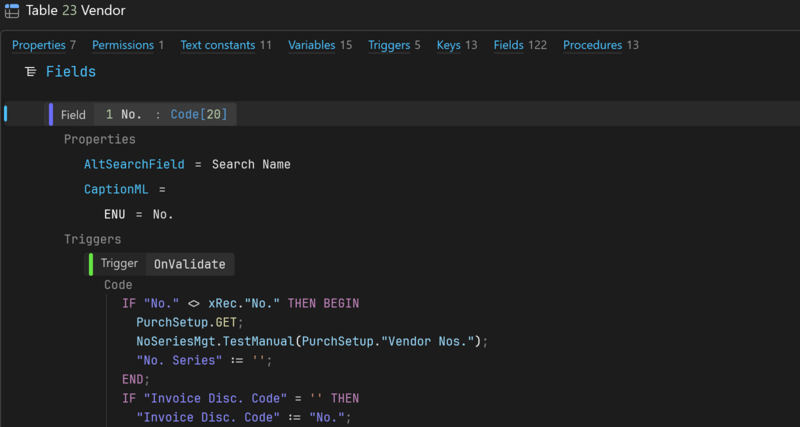The image size is (800, 427).
Task: Click the table icon beside Table 23 Vendor
Action: click(11, 11)
